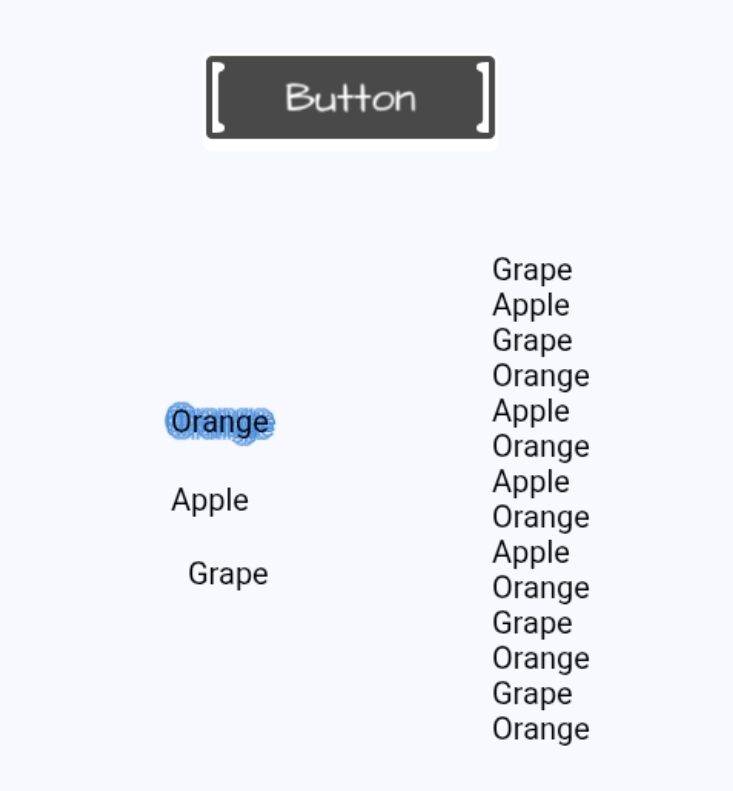Click the fourth Orange in the long list
733x791 pixels.
541,587
